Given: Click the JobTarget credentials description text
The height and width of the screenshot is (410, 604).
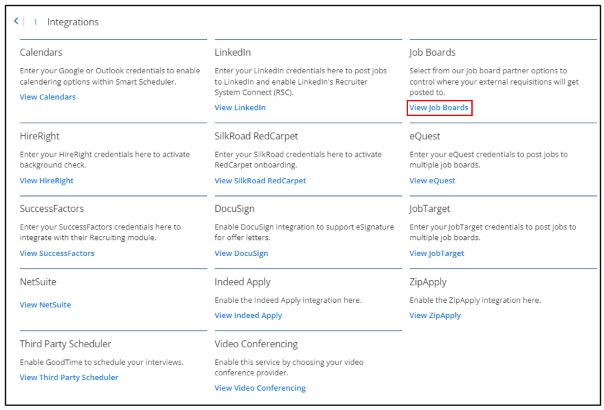Looking at the screenshot, I should (x=493, y=232).
